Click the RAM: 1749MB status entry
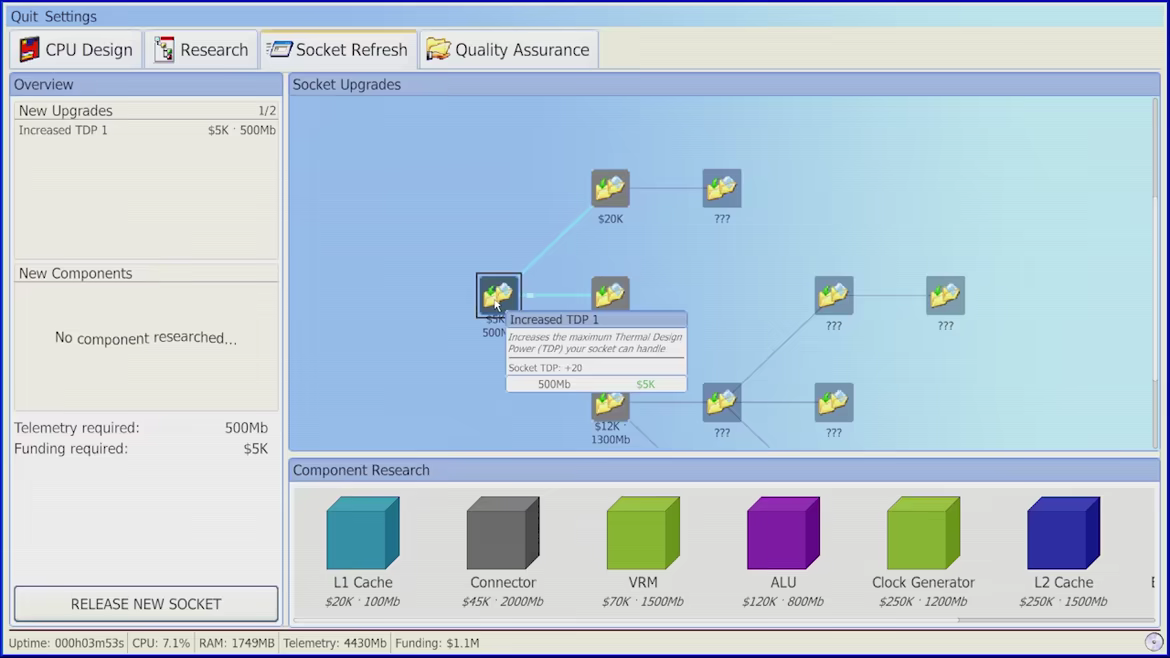The height and width of the screenshot is (658, 1170). click(x=237, y=642)
